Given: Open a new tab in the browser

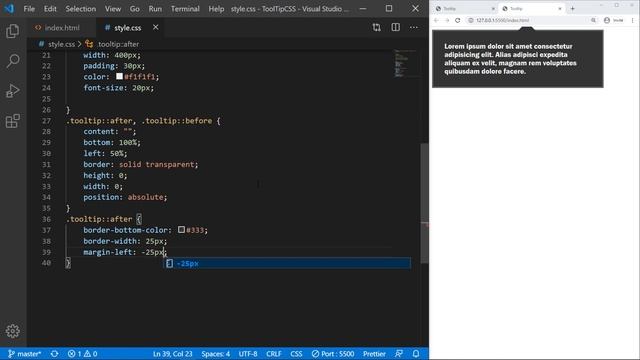Looking at the screenshot, I should tap(572, 9).
